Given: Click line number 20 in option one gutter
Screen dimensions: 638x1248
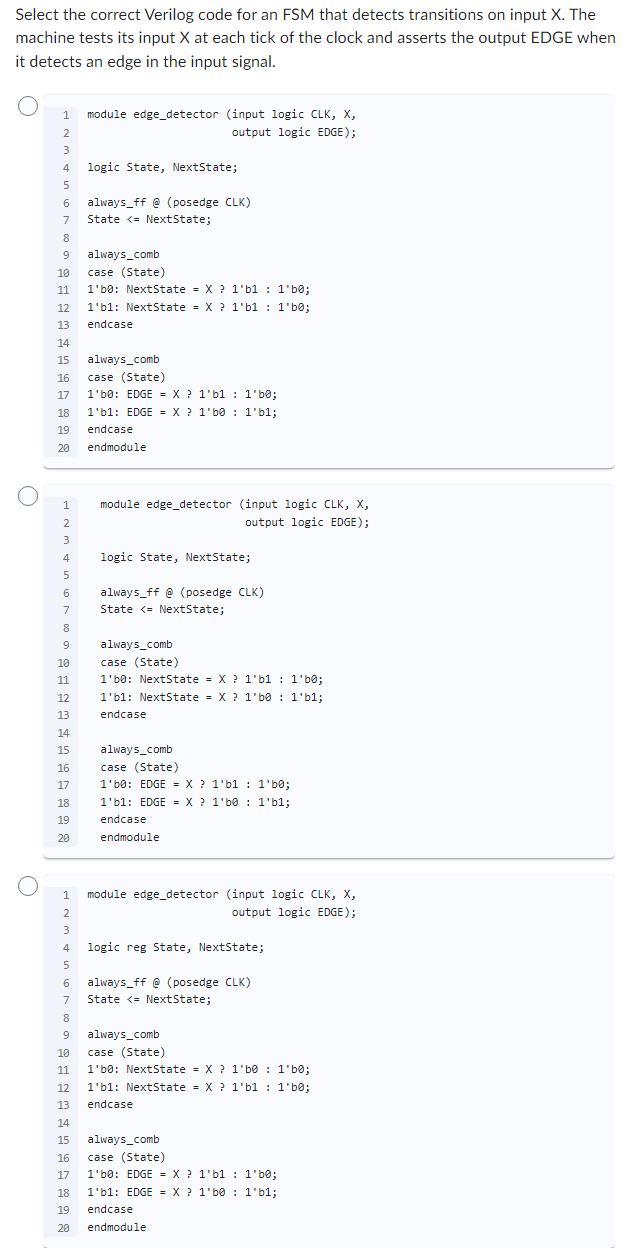Looking at the screenshot, I should [x=63, y=447].
